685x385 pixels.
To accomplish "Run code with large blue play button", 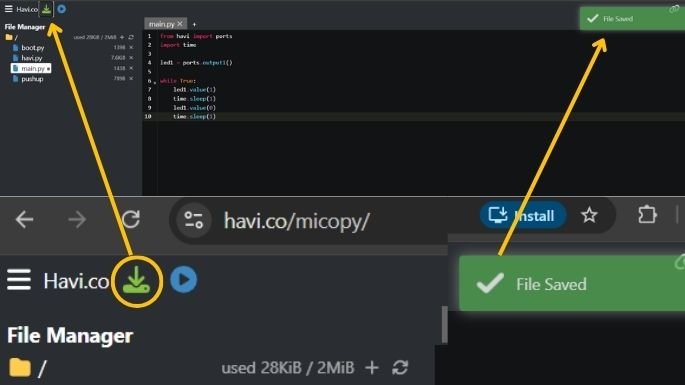I will pos(183,280).
